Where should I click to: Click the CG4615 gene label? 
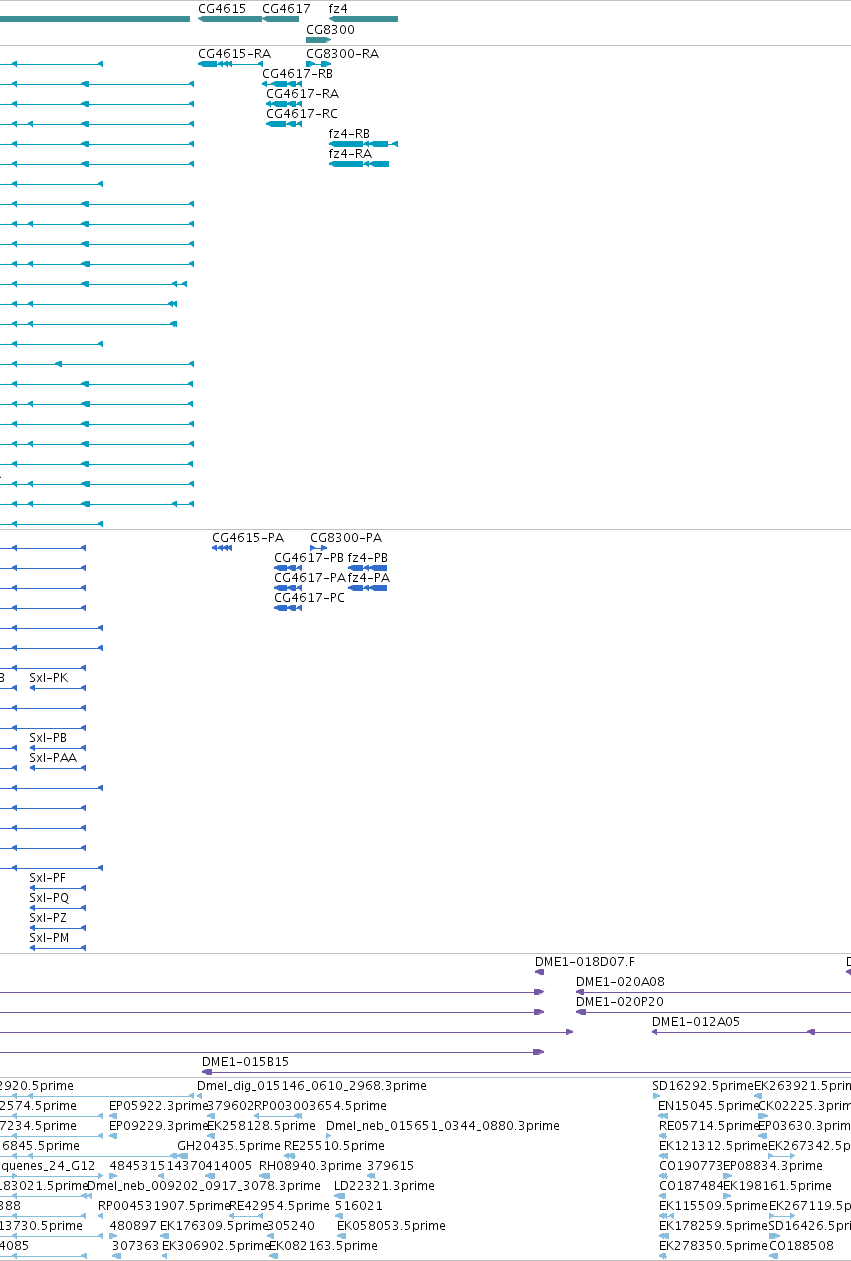point(222,8)
